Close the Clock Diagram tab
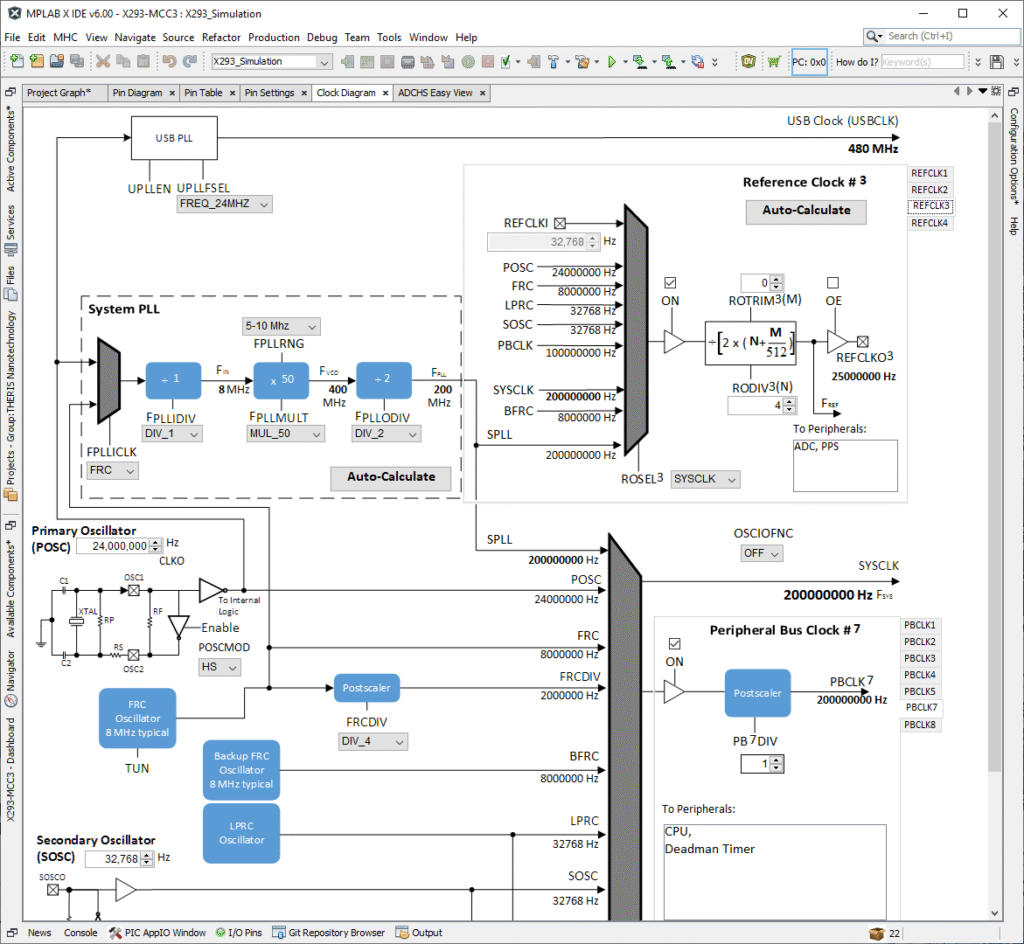Viewport: 1024px width, 944px height. pos(385,93)
